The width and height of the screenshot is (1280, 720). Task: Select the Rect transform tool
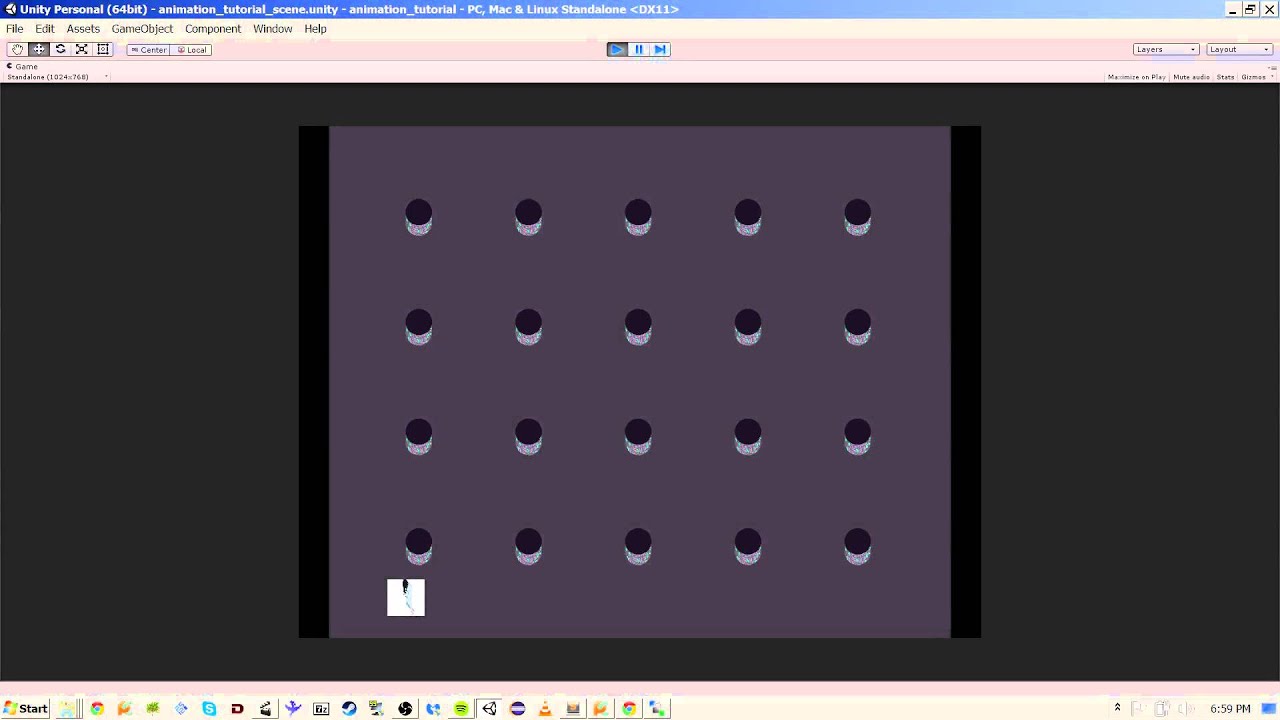[x=102, y=49]
